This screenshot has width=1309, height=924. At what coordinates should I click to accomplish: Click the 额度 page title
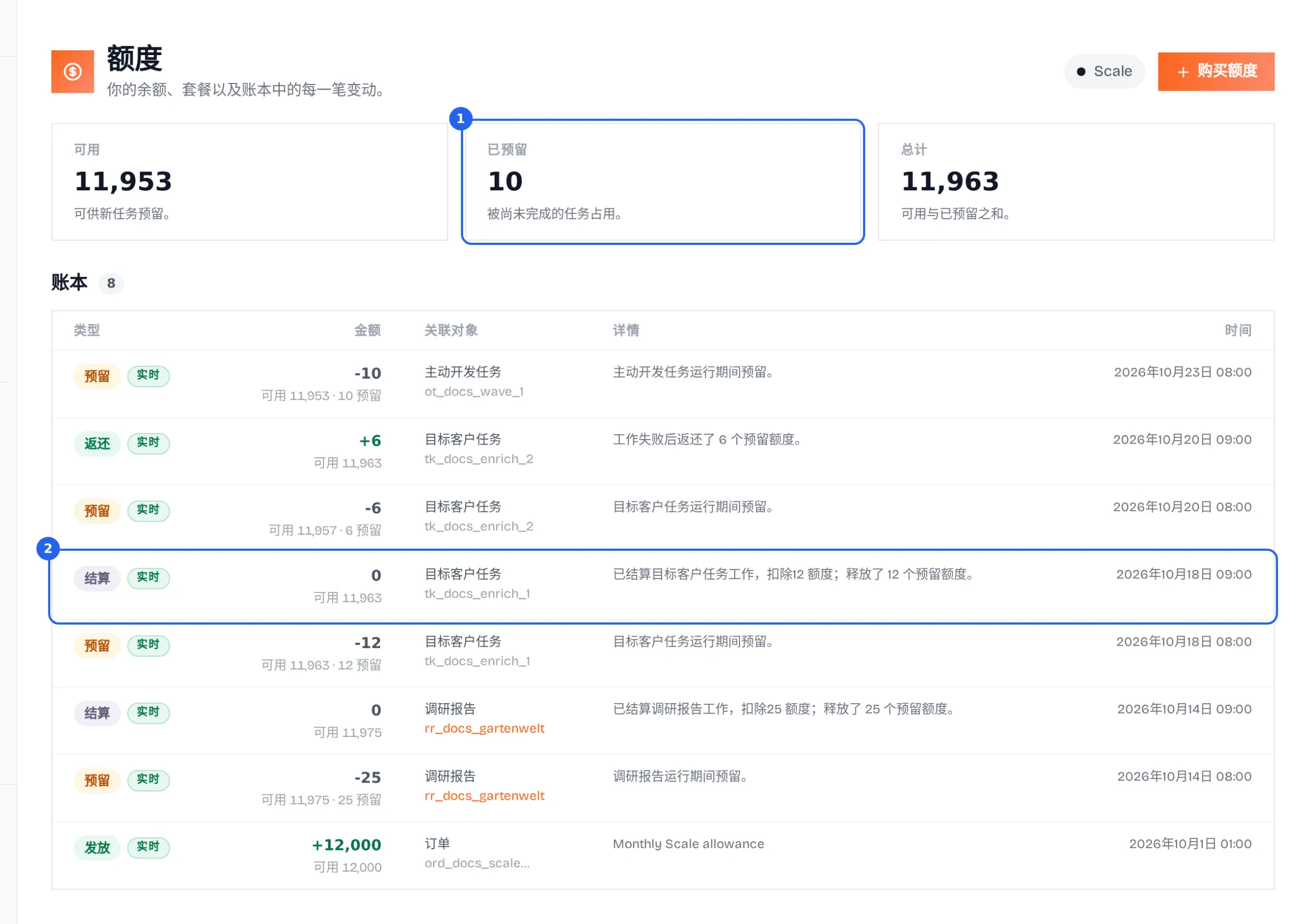tap(135, 59)
